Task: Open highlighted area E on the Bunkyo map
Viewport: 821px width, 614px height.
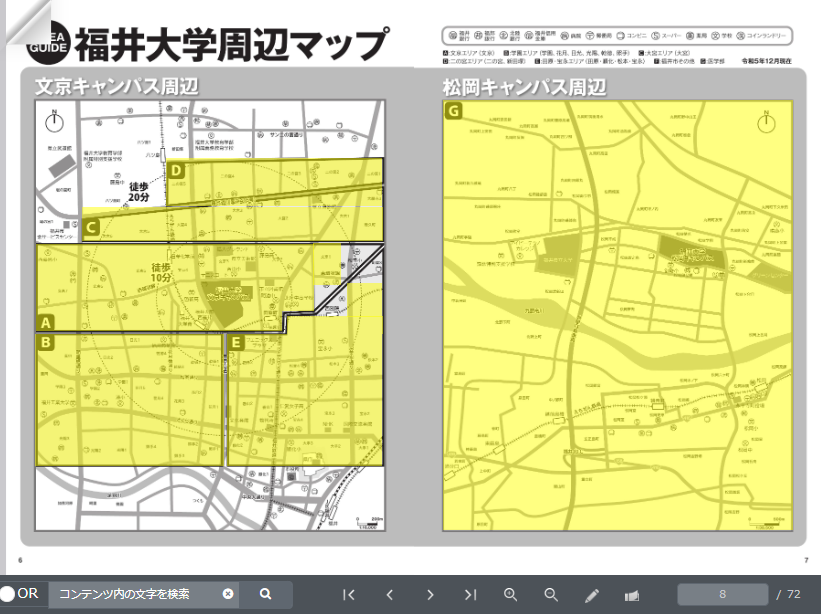Action: (305, 390)
